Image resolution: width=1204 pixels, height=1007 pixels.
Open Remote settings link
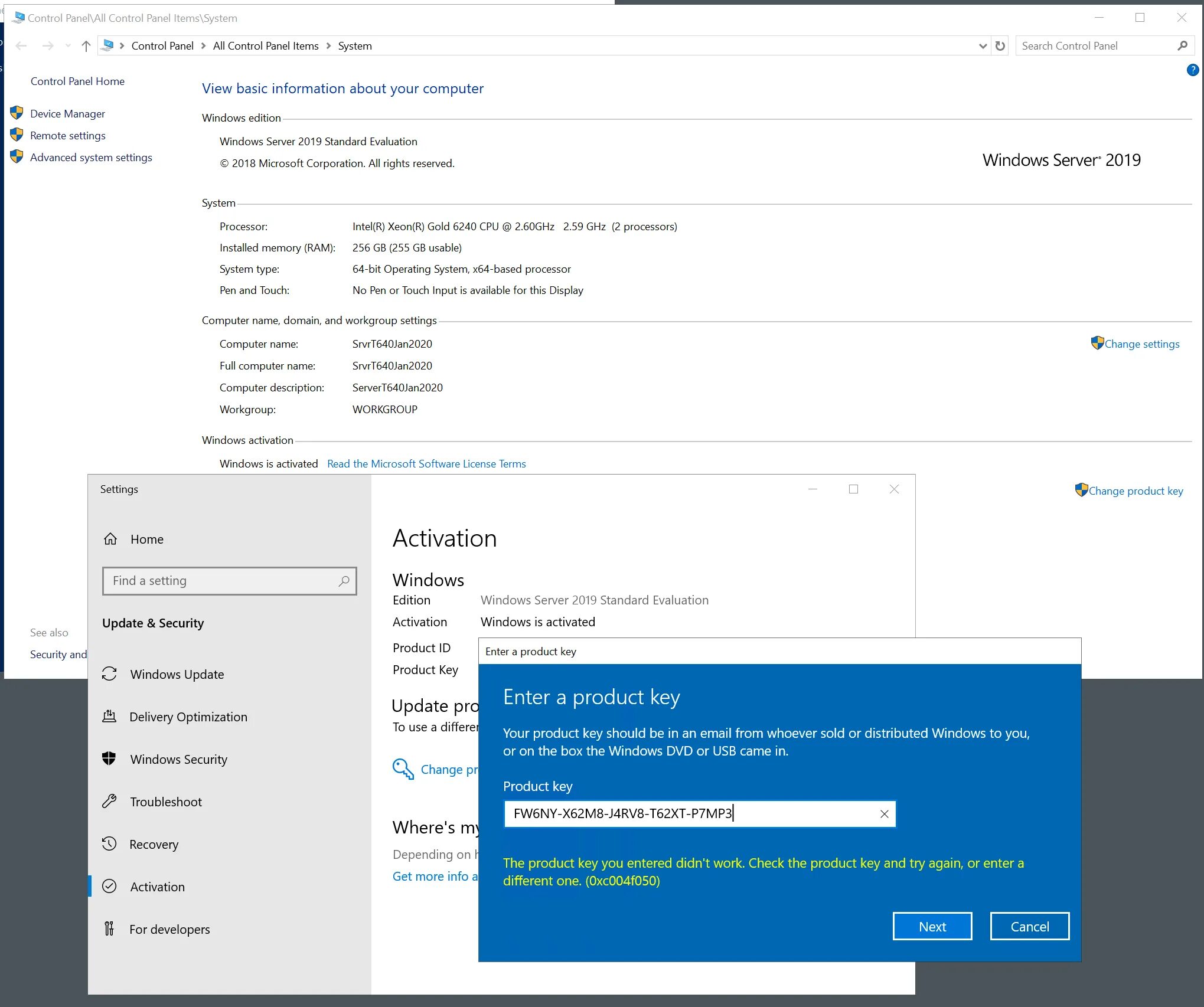point(68,135)
